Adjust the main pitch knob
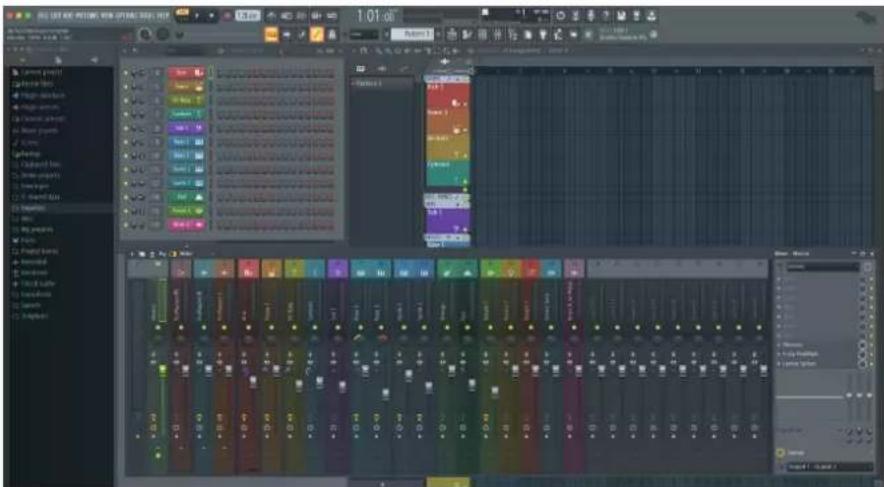The height and width of the screenshot is (487, 884). [163, 34]
